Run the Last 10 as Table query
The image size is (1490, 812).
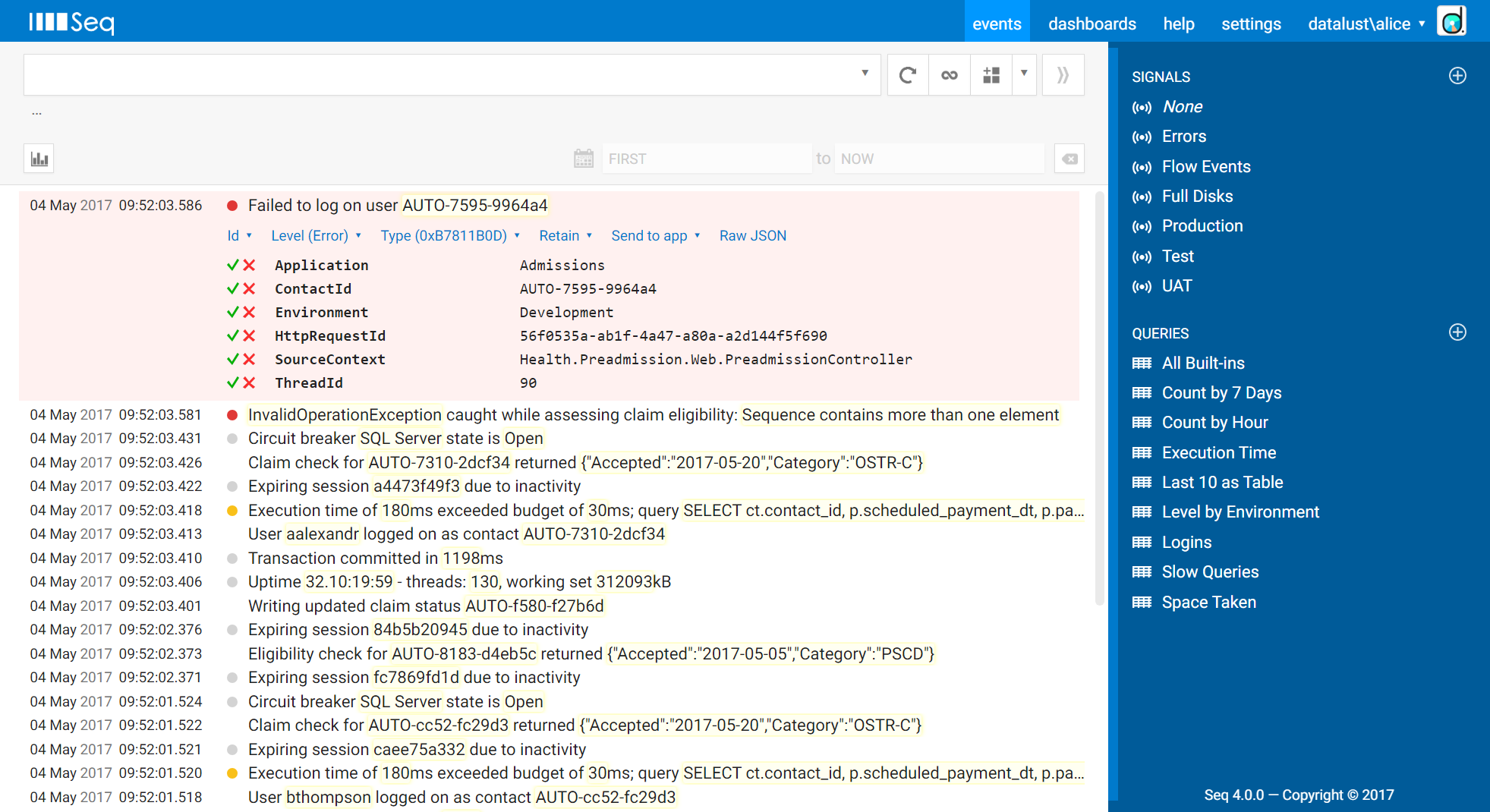click(1222, 483)
